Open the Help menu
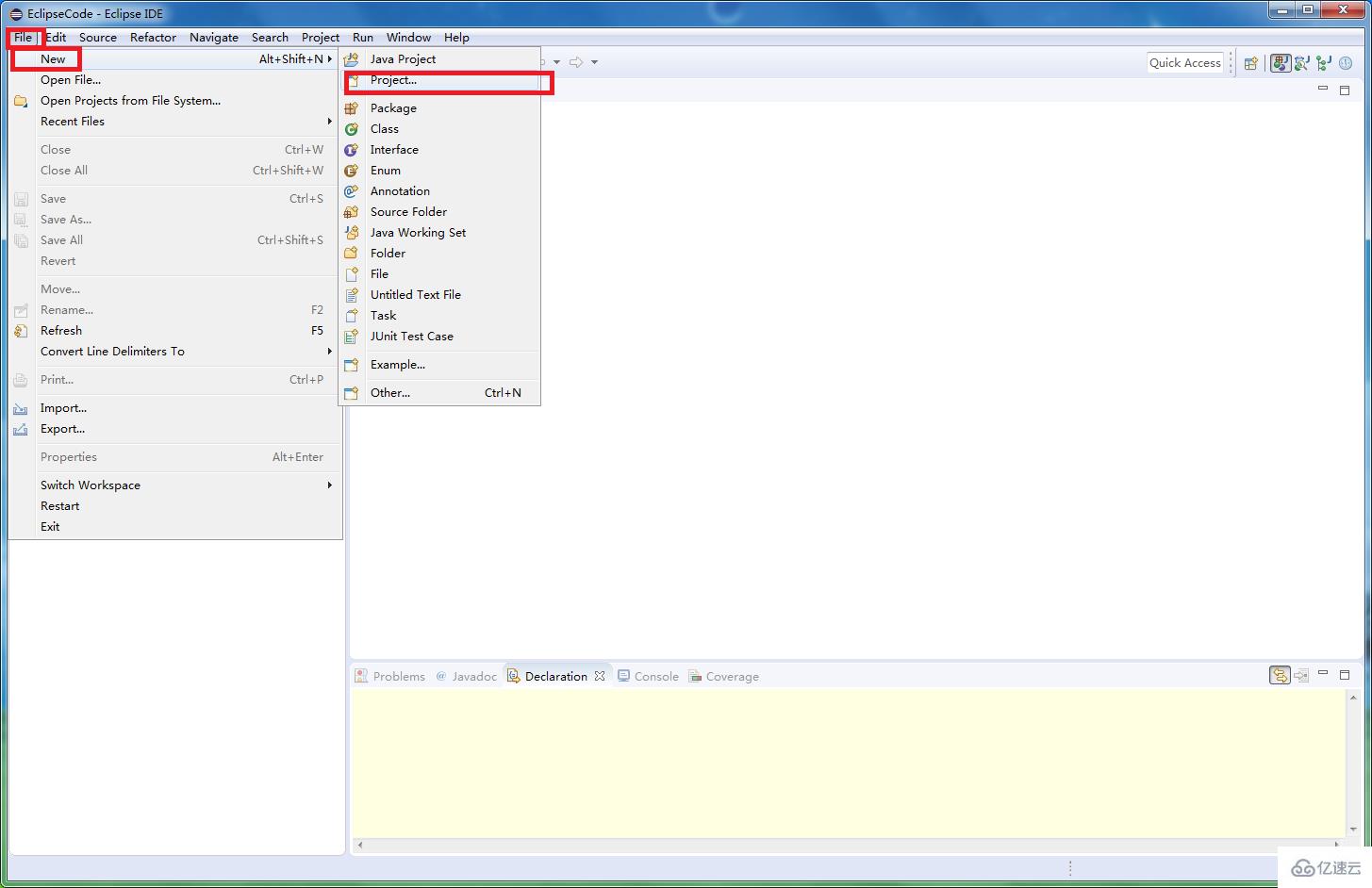Image resolution: width=1372 pixels, height=888 pixels. [x=456, y=38]
